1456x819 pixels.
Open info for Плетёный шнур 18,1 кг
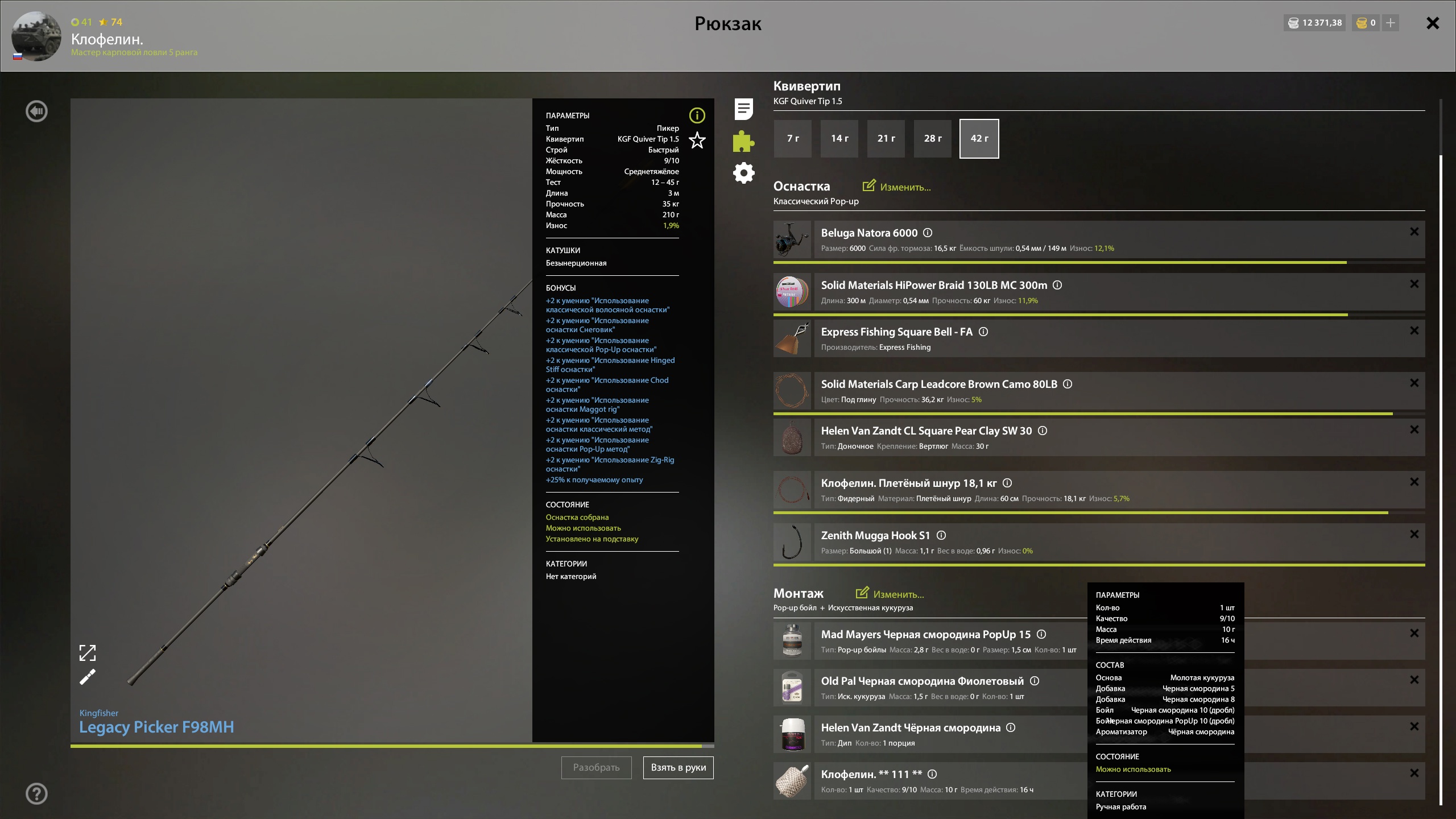[x=1007, y=483]
